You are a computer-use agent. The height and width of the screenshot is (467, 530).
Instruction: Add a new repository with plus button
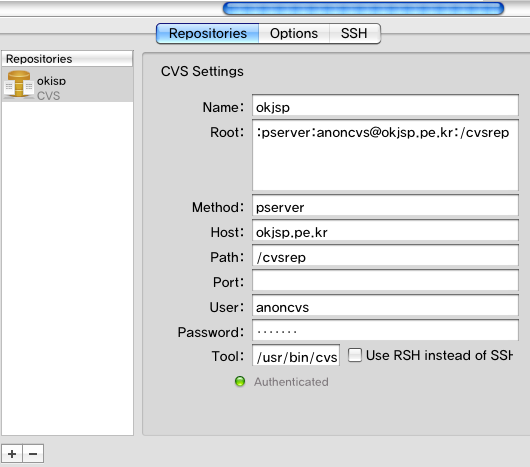click(12, 453)
